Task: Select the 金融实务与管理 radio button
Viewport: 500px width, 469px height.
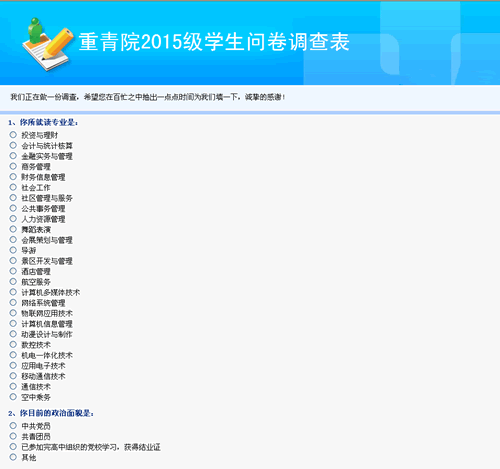Action: pos(13,156)
